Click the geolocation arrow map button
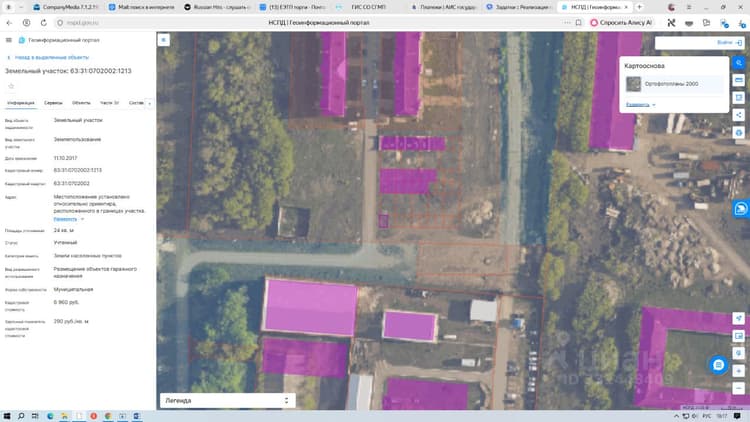Viewport: 750px width, 422px height. (x=739, y=318)
